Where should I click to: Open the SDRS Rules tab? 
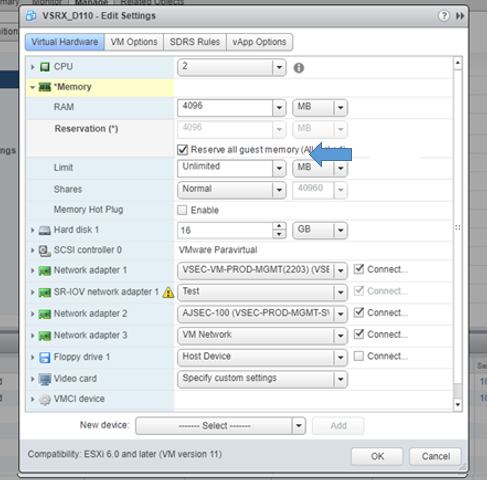click(195, 42)
